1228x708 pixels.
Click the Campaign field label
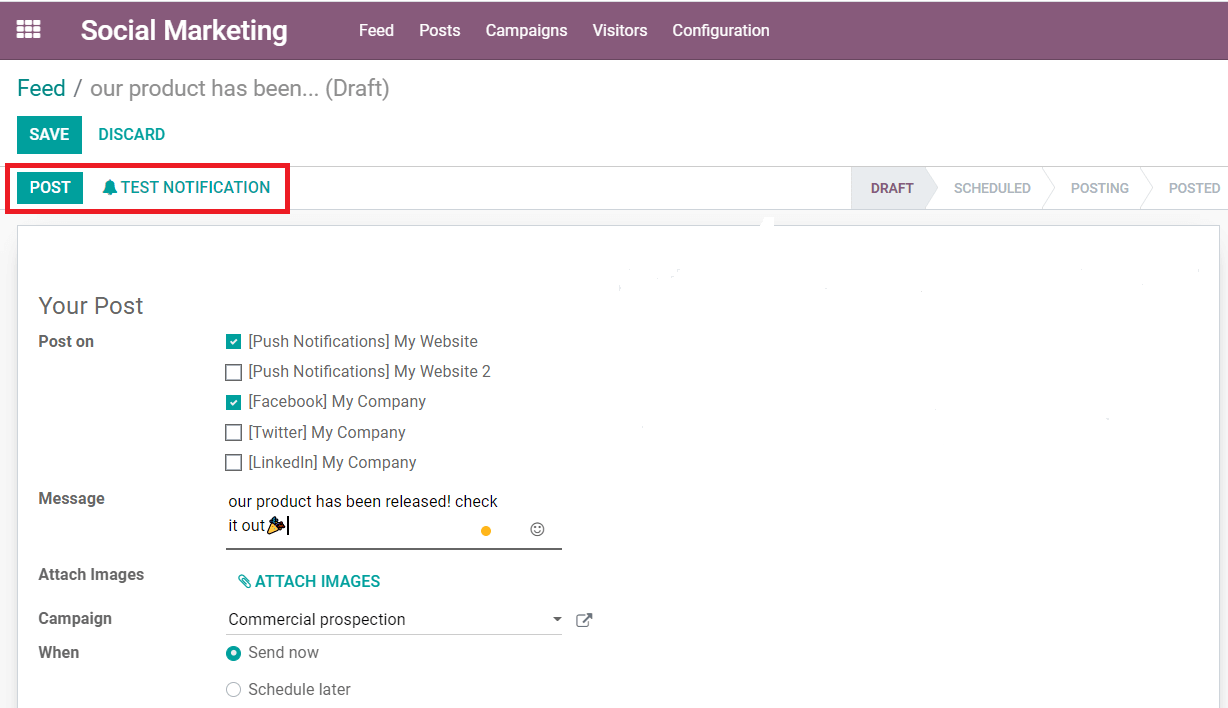point(75,619)
